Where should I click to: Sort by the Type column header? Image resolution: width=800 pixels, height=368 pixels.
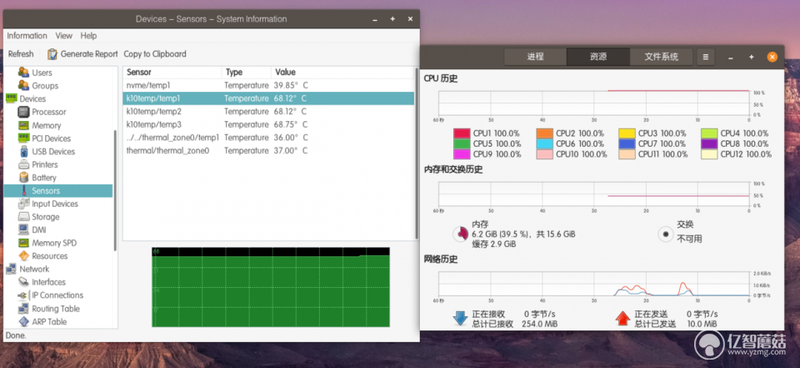[x=246, y=72]
